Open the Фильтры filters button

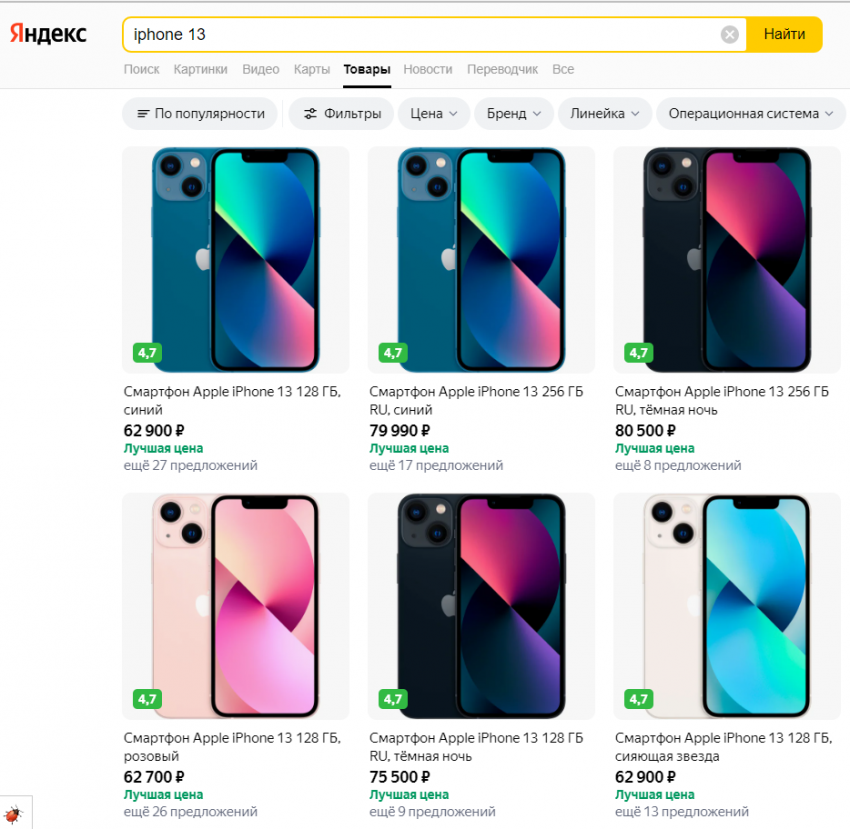[x=340, y=114]
